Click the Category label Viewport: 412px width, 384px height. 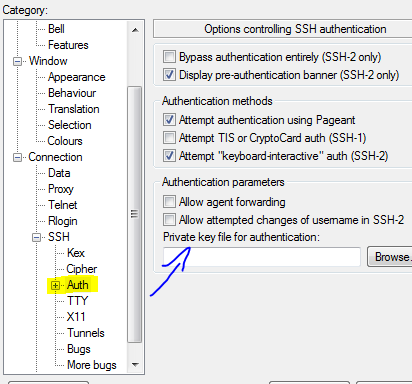25,10
